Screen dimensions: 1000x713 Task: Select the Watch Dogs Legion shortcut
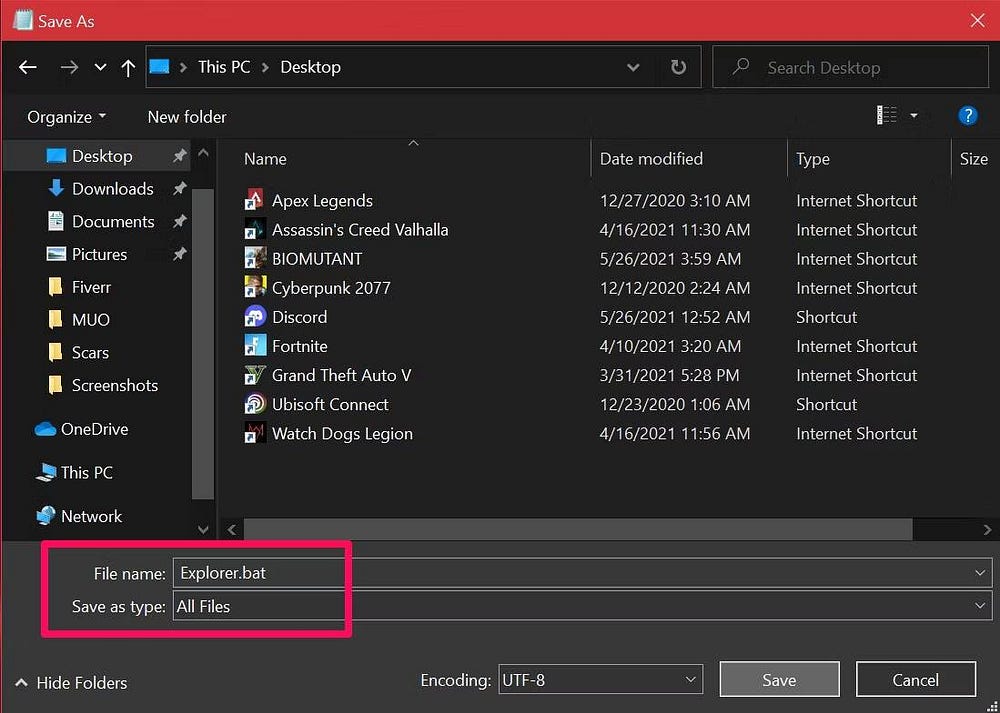342,433
